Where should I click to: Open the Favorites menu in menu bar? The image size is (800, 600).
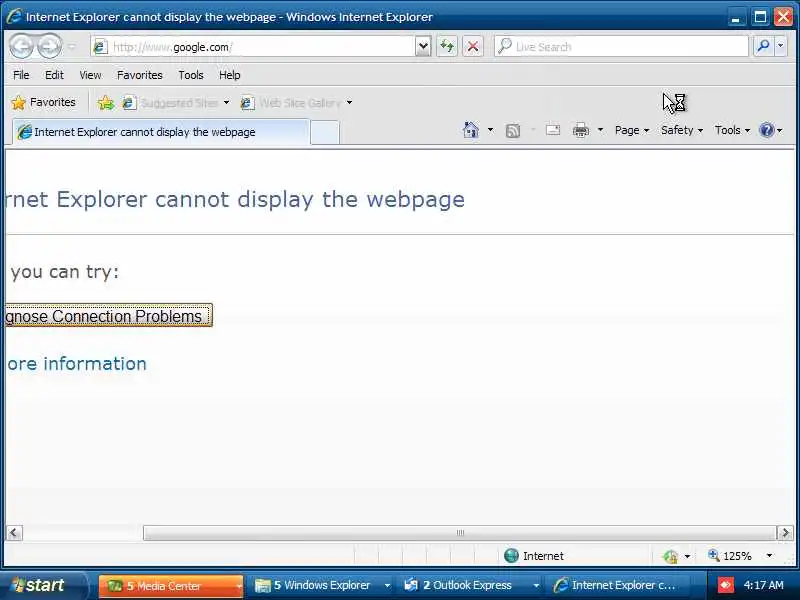tap(140, 75)
